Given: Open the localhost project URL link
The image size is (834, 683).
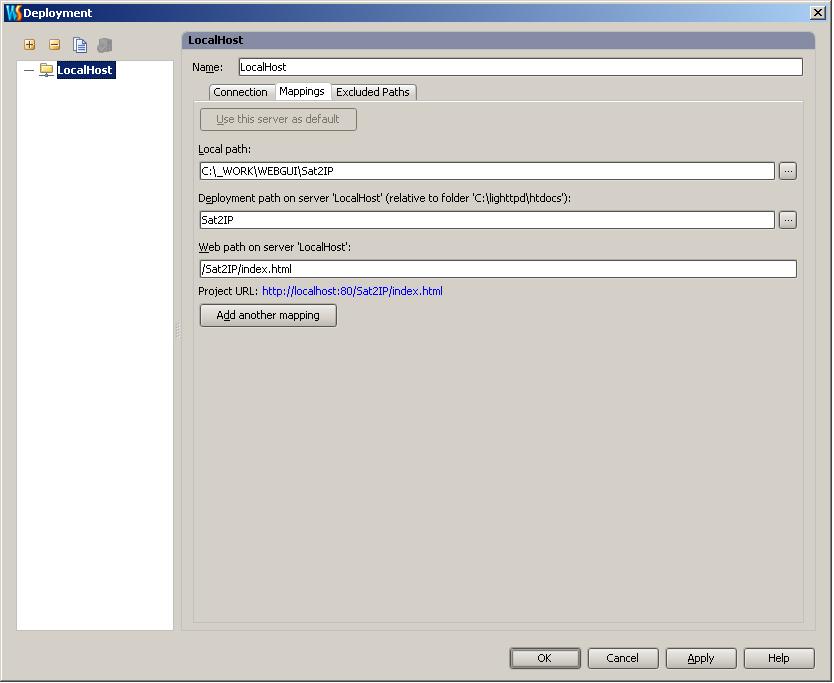Looking at the screenshot, I should click(352, 291).
